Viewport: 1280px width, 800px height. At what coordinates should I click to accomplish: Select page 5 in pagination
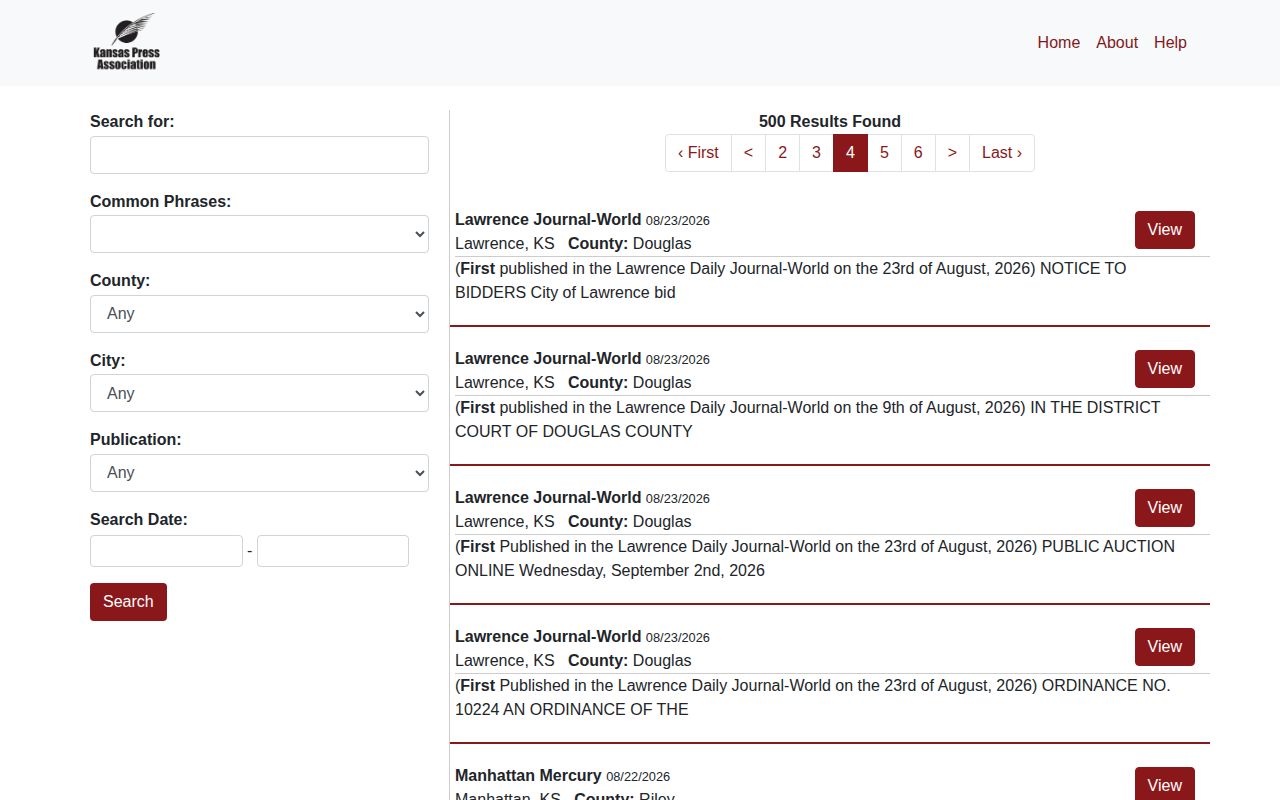(884, 153)
